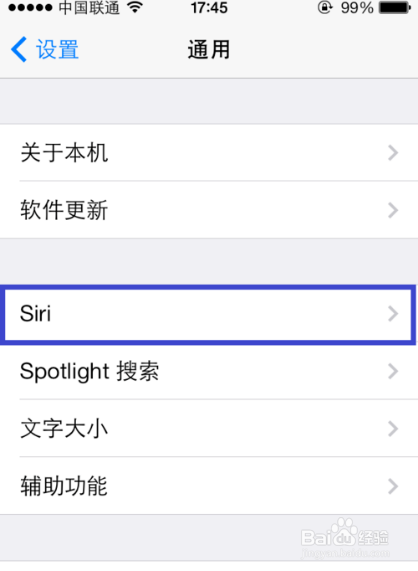Tap the chevron beside 文字大小
This screenshot has width=418, height=571.
(393, 429)
